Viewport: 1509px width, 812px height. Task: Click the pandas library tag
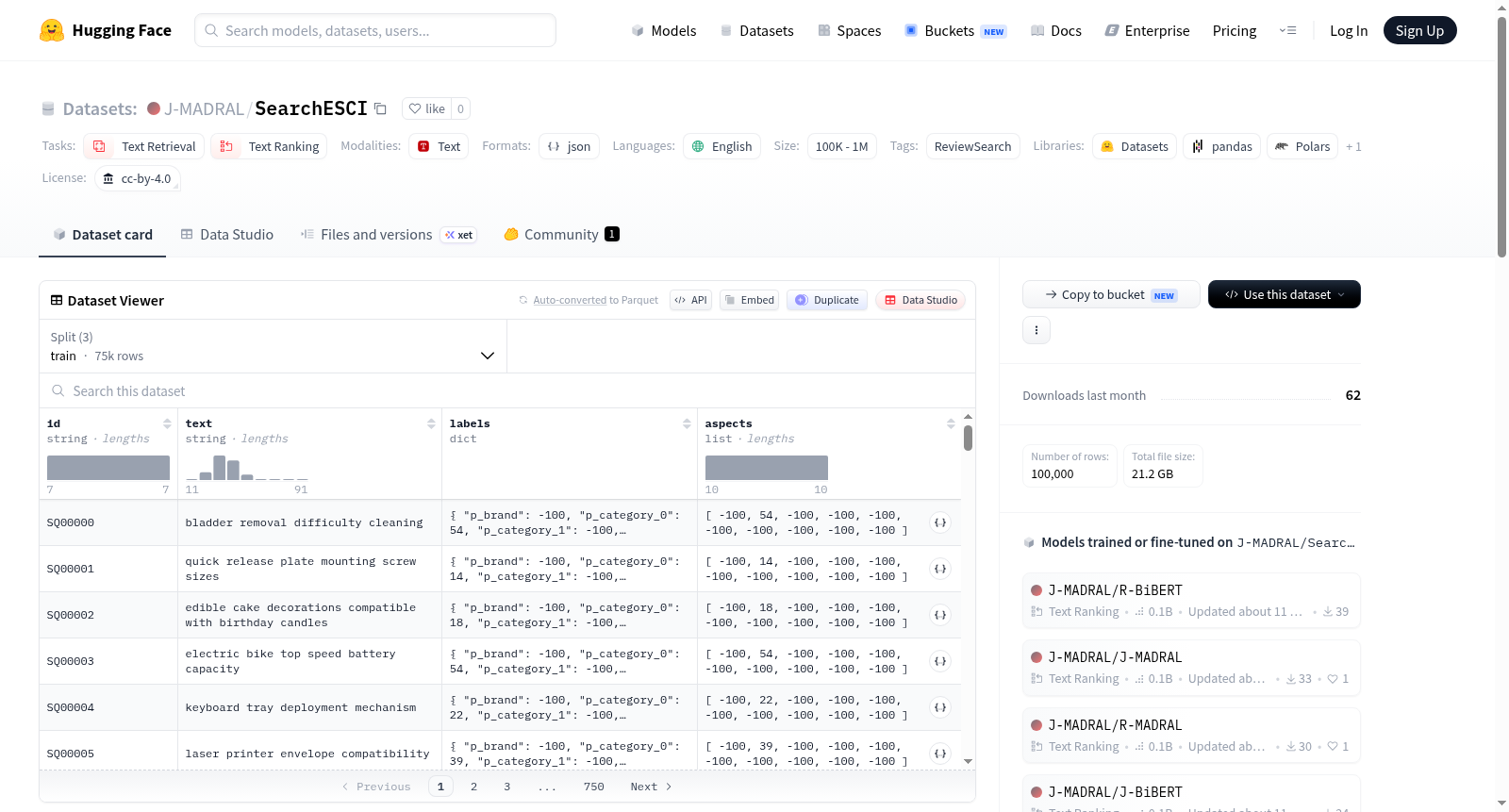1221,146
